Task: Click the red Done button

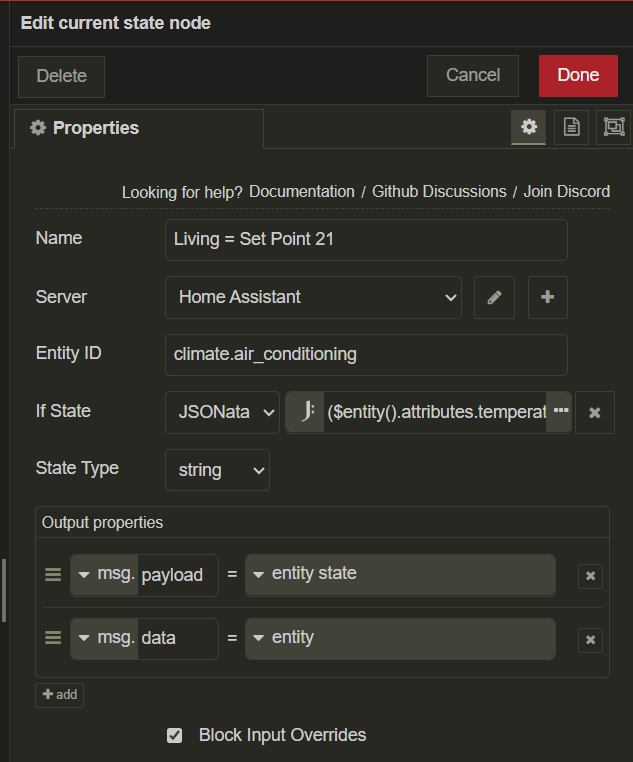Action: click(x=578, y=75)
